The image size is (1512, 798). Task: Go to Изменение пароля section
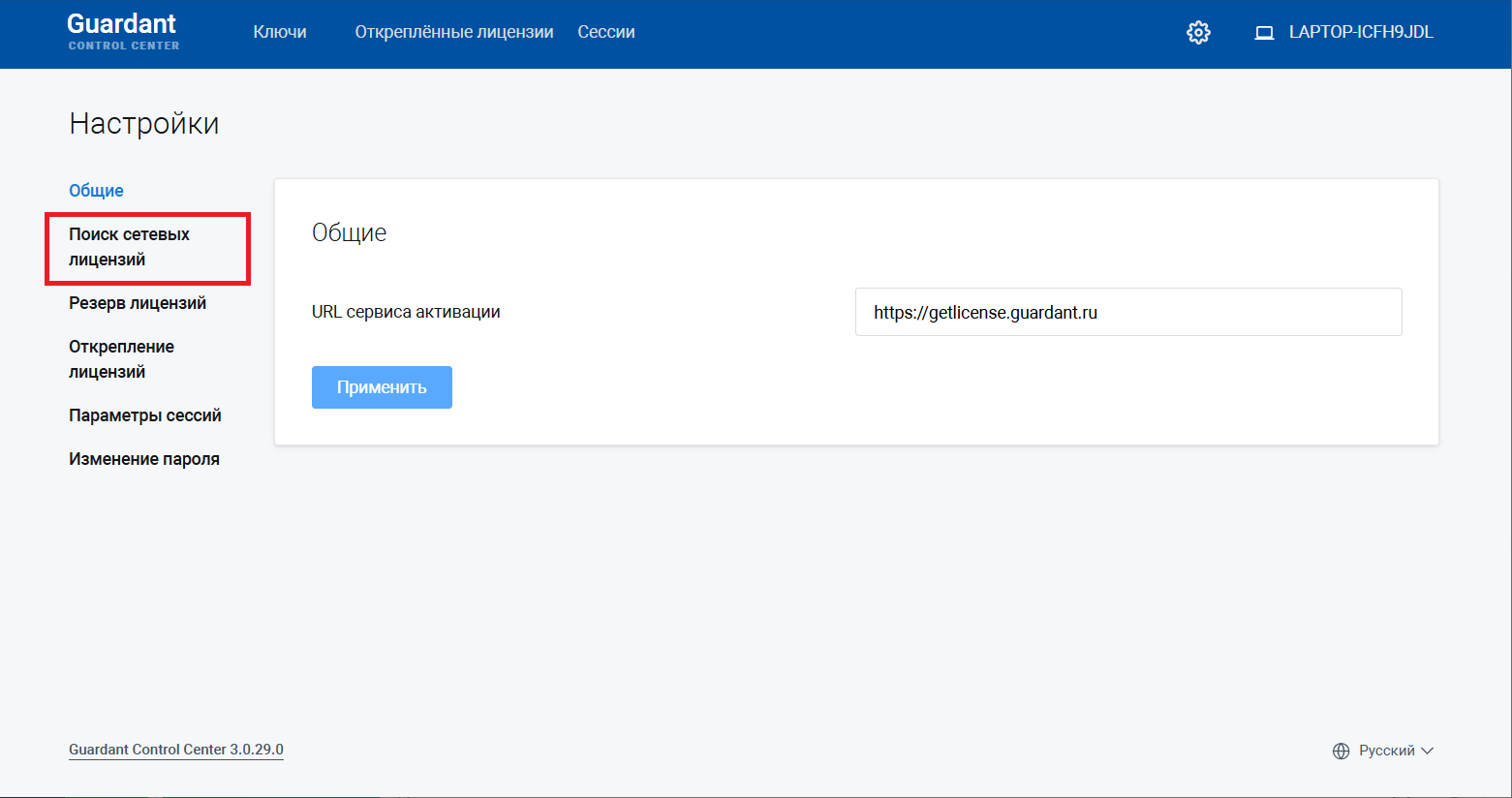click(144, 459)
